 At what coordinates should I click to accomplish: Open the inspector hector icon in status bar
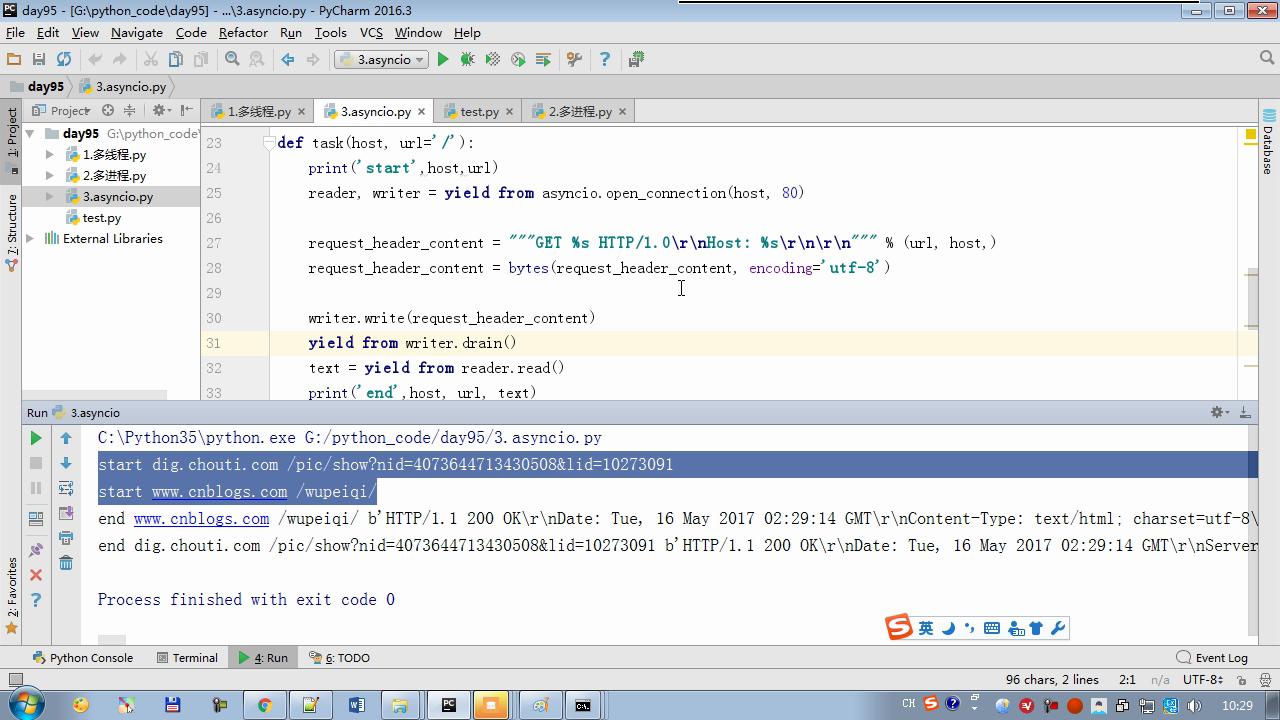click(x=1264, y=679)
